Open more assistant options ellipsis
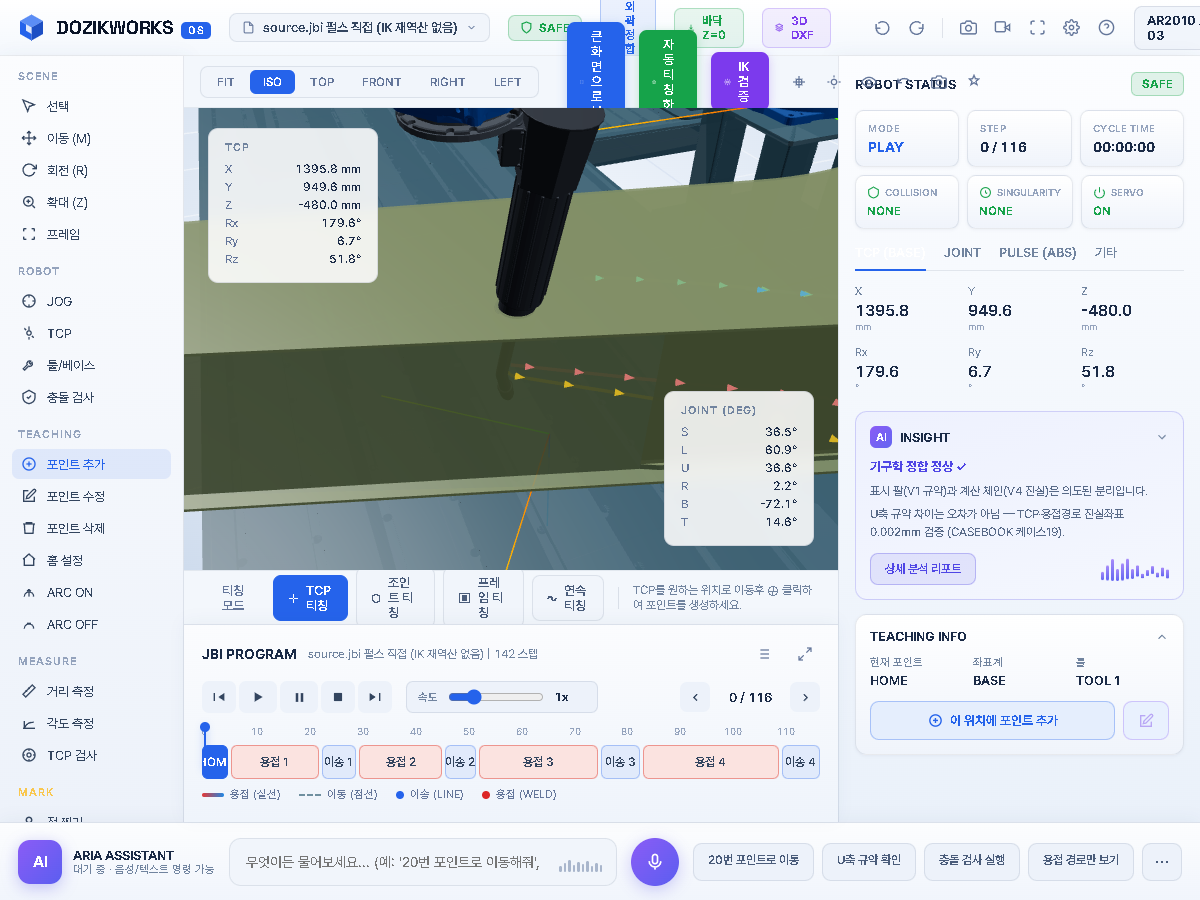Screen dimensions: 1200x900 [1162, 861]
